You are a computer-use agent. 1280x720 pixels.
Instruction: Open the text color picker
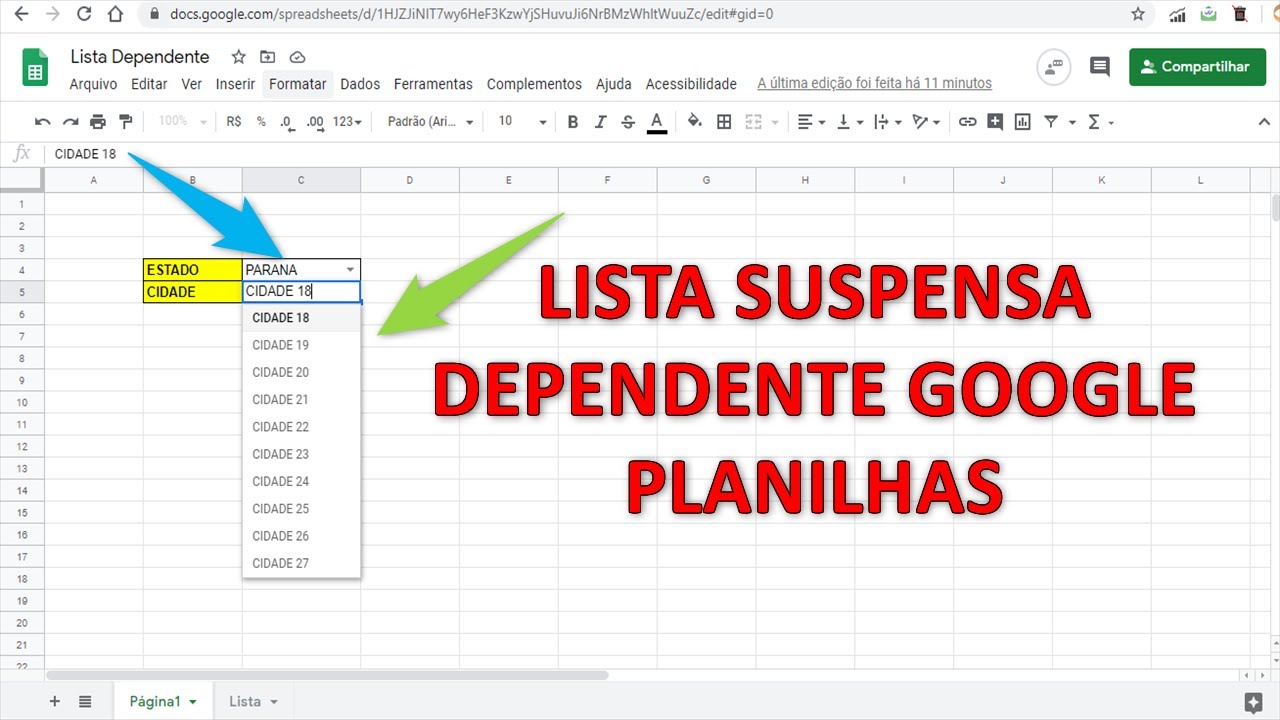(657, 122)
